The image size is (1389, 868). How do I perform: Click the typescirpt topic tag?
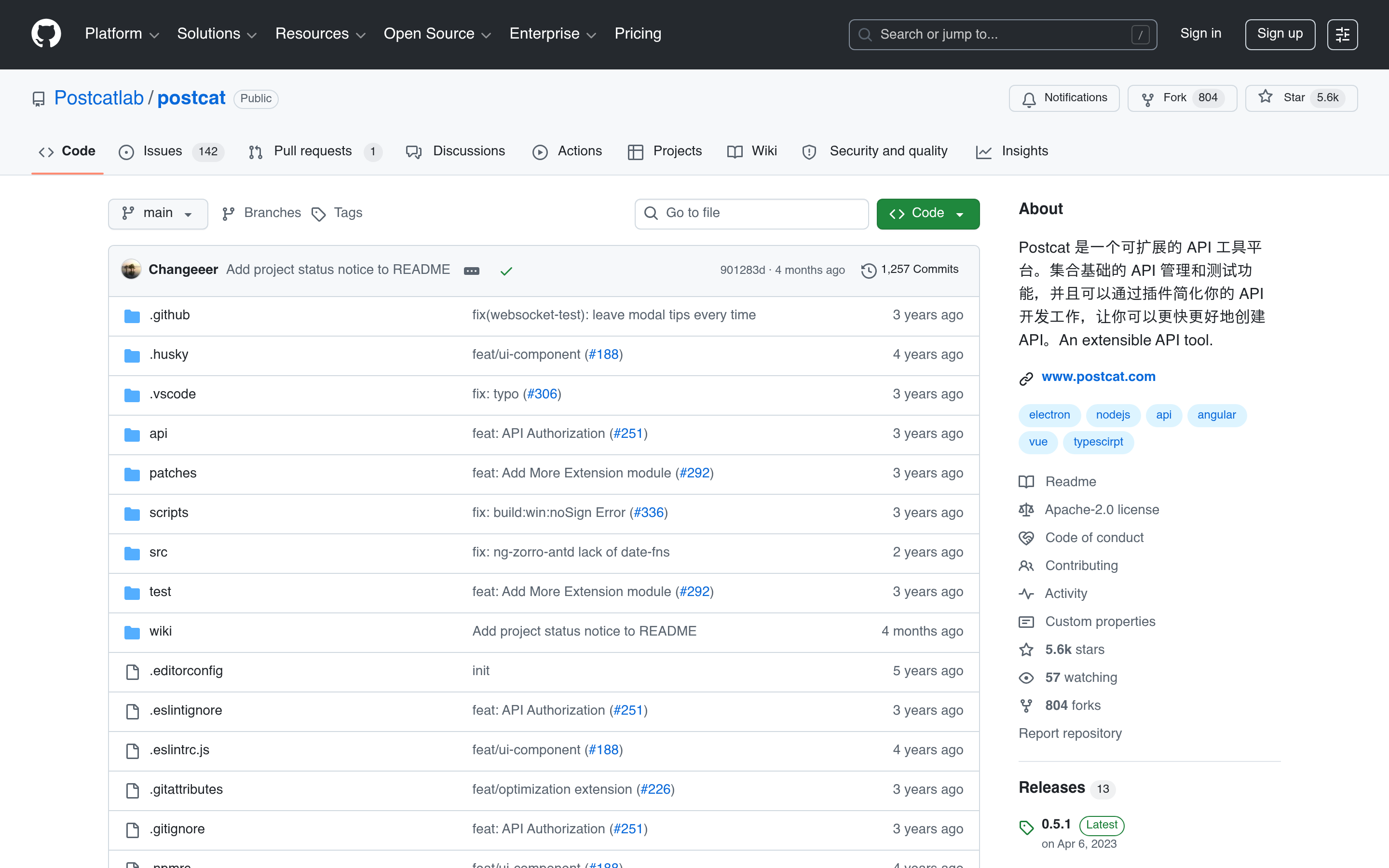pyautogui.click(x=1098, y=442)
